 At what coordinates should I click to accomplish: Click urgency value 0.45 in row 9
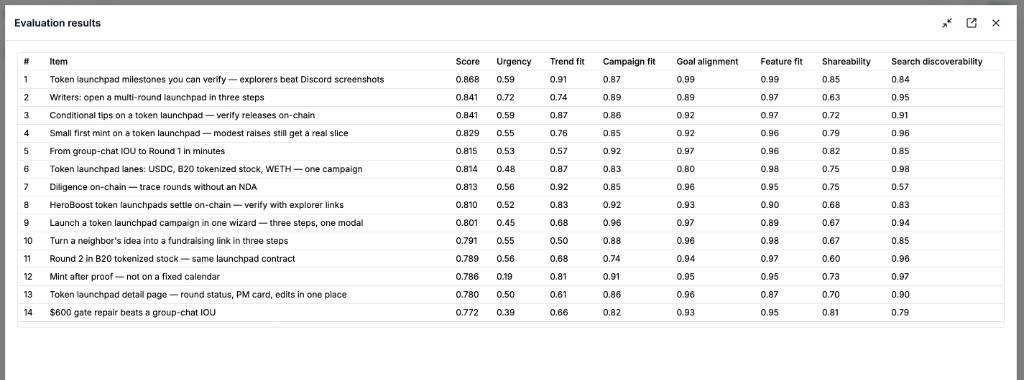pyautogui.click(x=505, y=223)
